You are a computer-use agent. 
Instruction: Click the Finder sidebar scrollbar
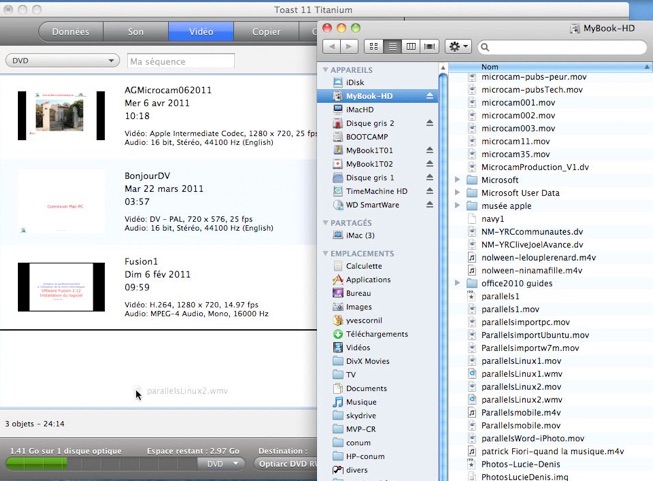pos(443,275)
